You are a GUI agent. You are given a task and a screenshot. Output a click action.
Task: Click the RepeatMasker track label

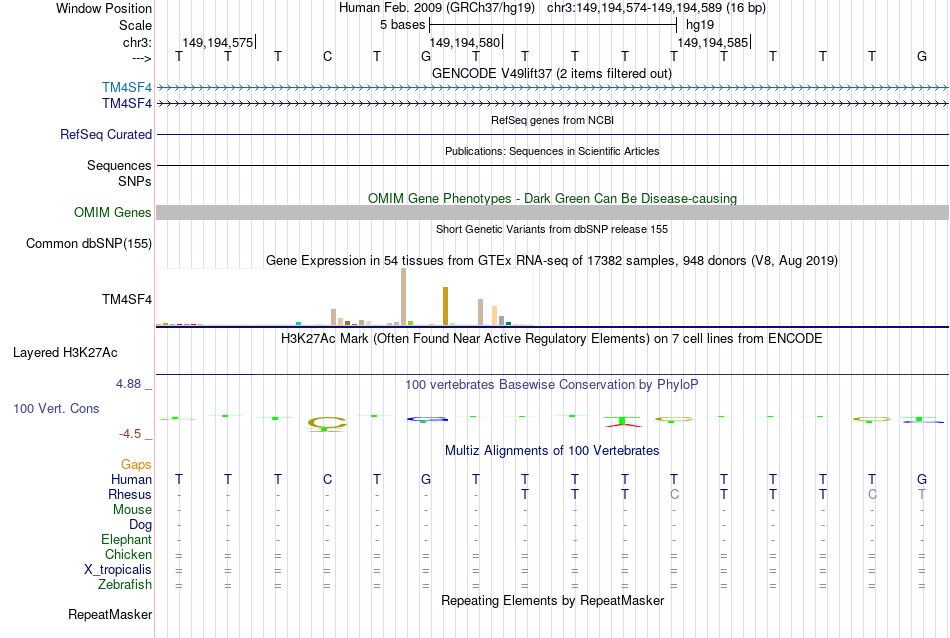[x=110, y=614]
